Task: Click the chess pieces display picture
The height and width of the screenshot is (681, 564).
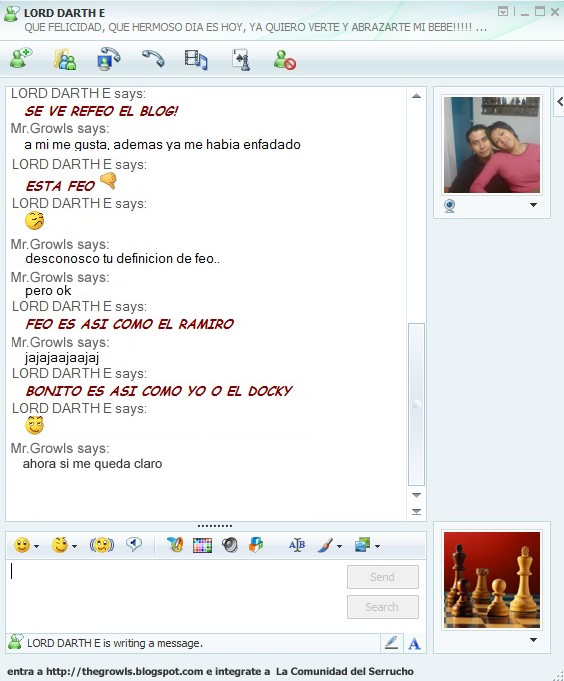Action: pyautogui.click(x=492, y=580)
